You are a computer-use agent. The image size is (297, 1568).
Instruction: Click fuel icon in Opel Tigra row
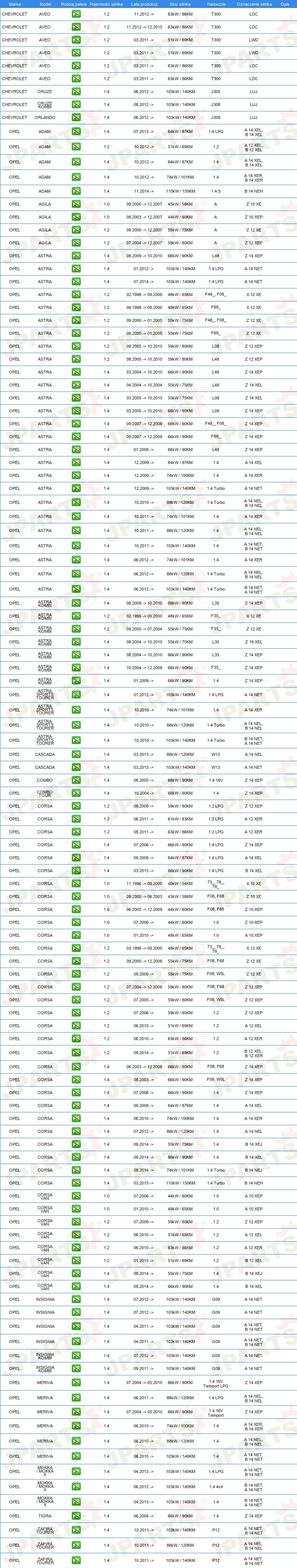pos(76,1516)
